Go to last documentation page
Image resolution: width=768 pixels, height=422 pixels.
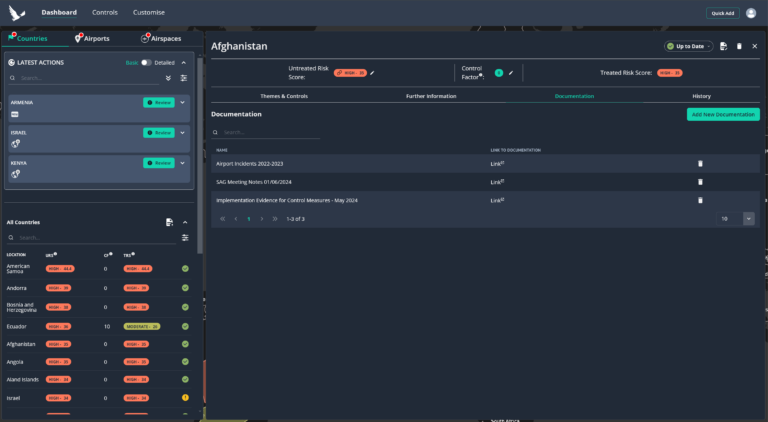point(275,219)
